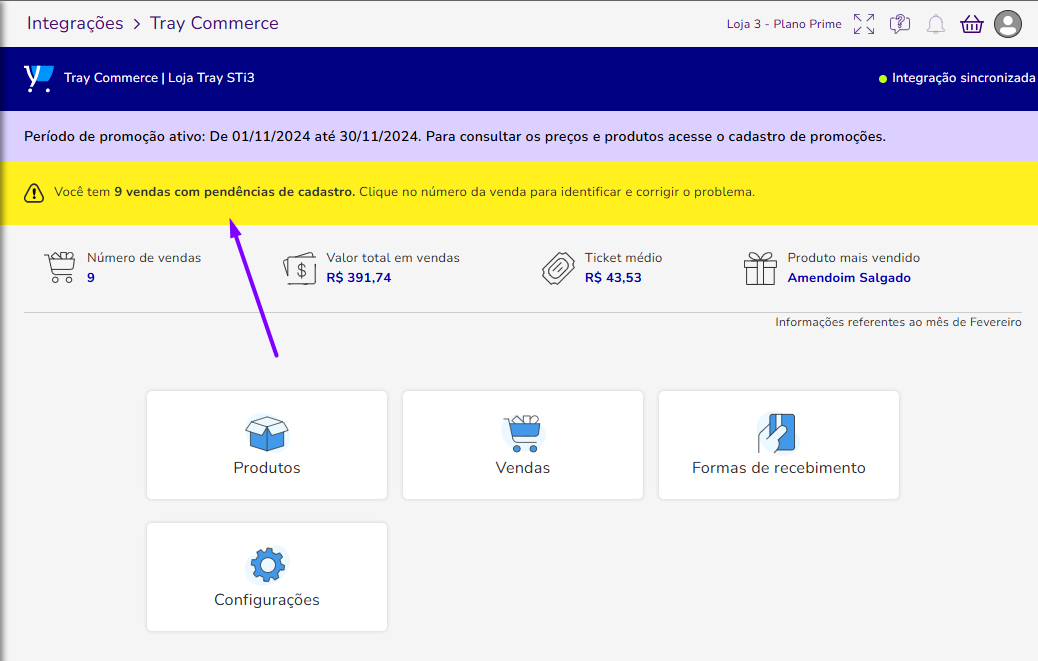Open the Configurações card
Screen dimensions: 1038x661
point(267,577)
